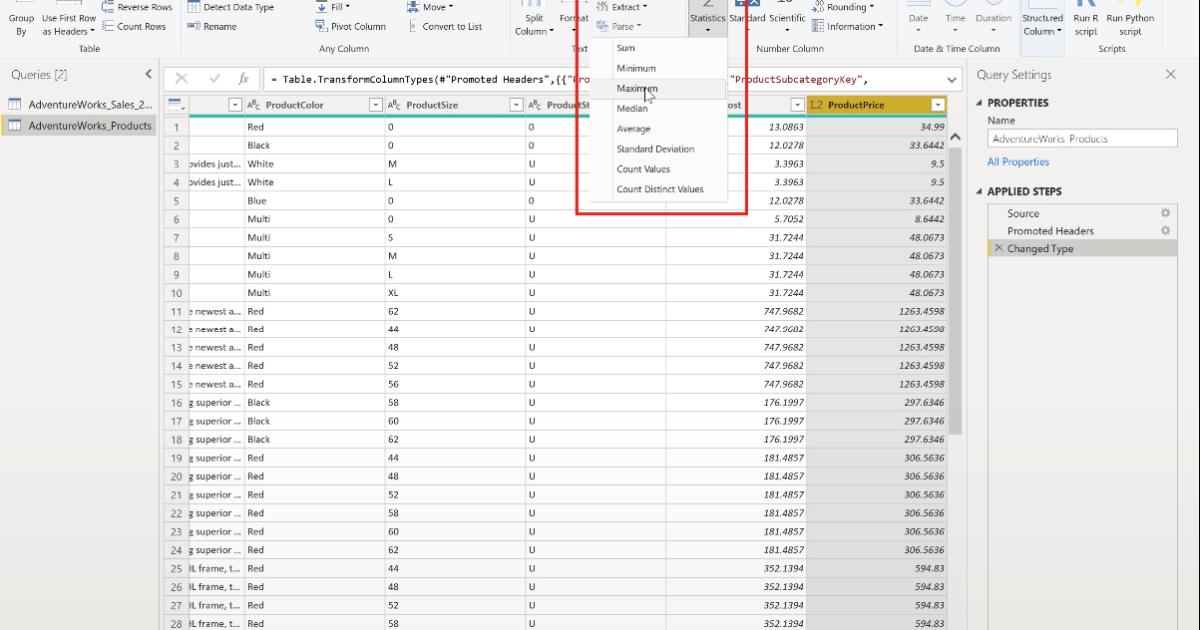The height and width of the screenshot is (630, 1200).
Task: Click the Run Python script icon
Action: pos(1126,20)
